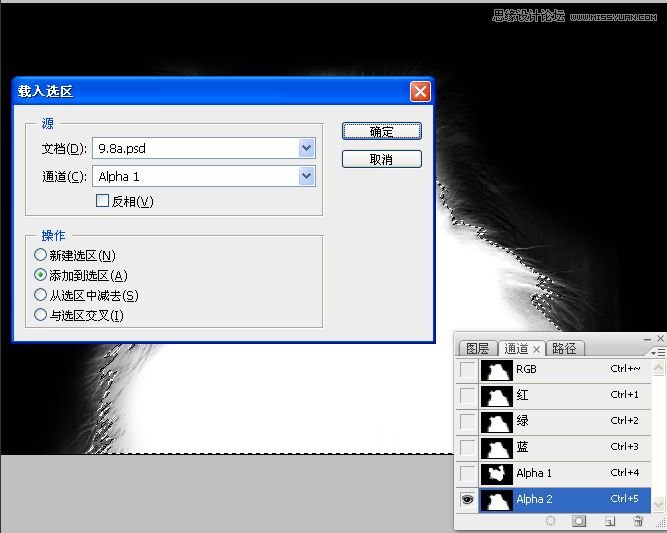The image size is (667, 533).
Task: Confirm with the 确定 button
Action: point(382,131)
